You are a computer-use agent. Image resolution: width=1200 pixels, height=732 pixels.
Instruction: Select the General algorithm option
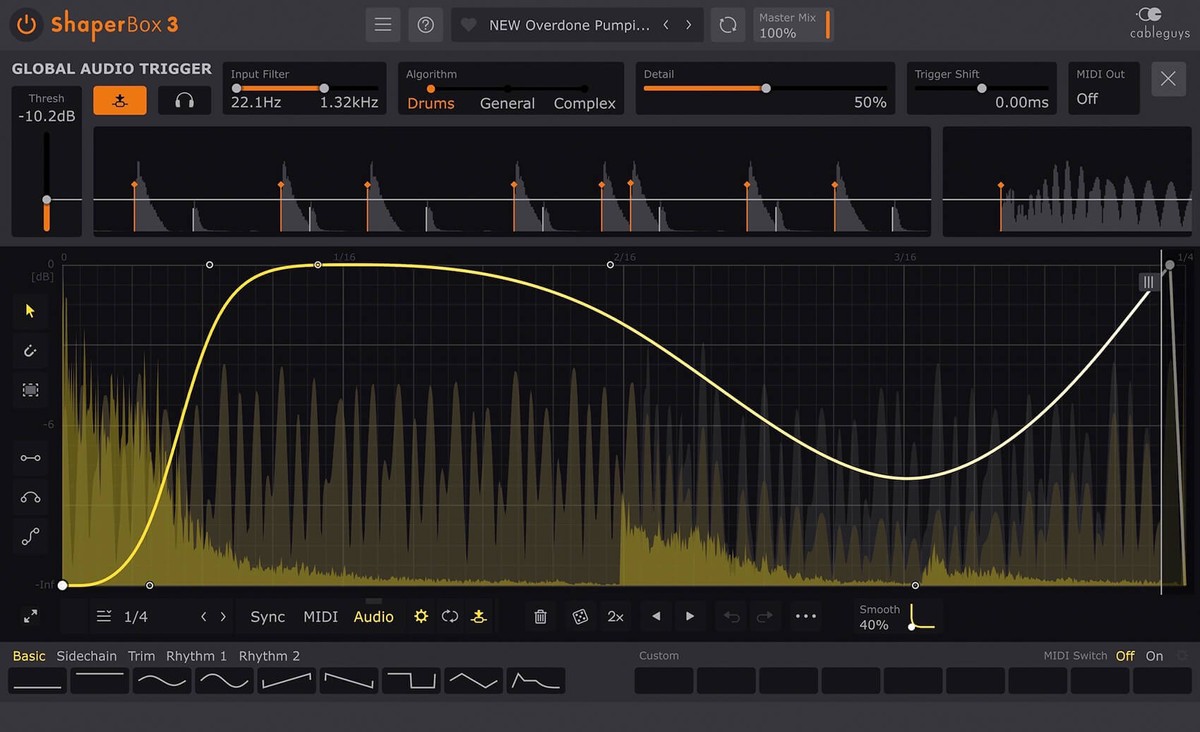[507, 103]
